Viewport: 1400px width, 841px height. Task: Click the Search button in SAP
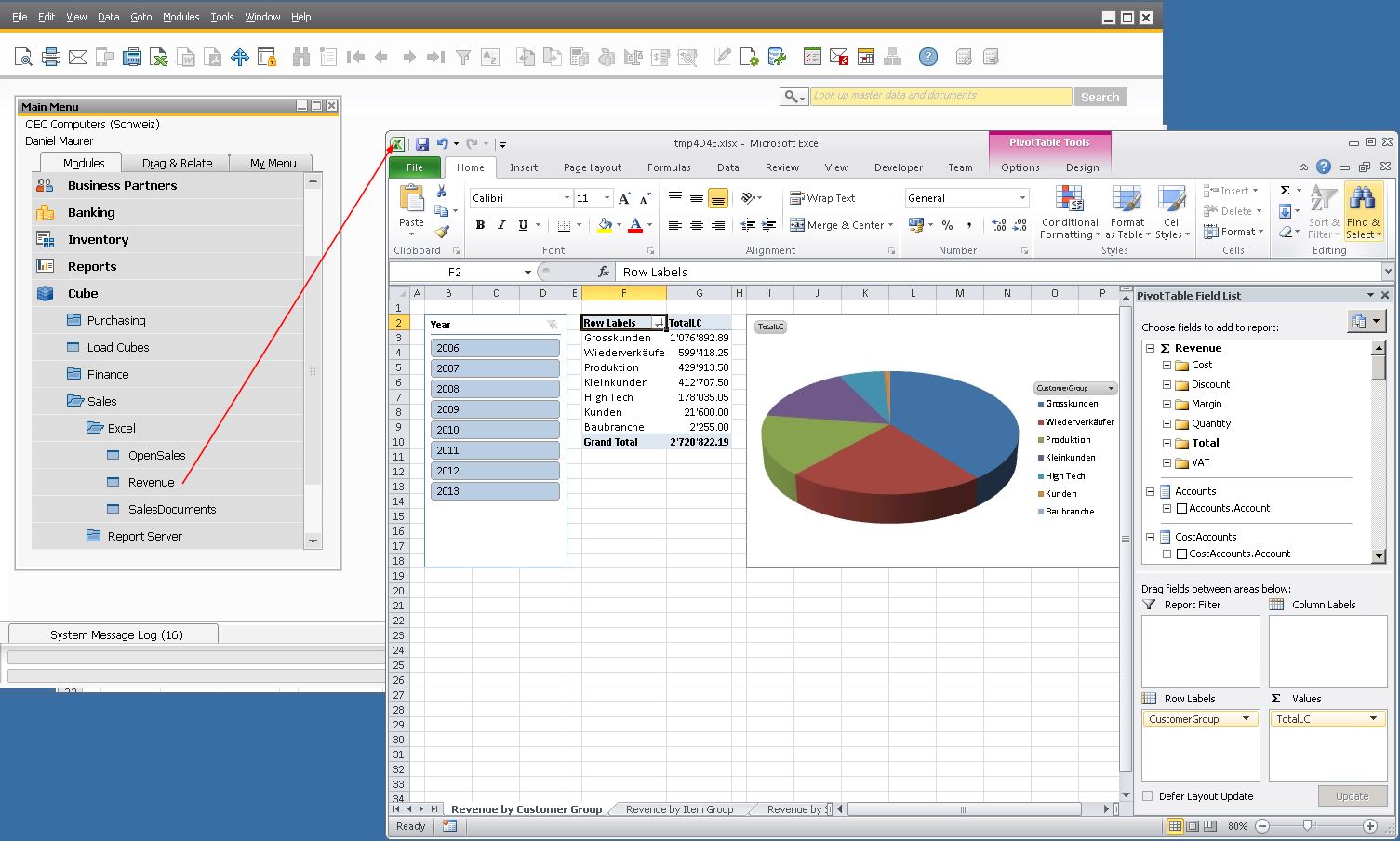(1100, 97)
